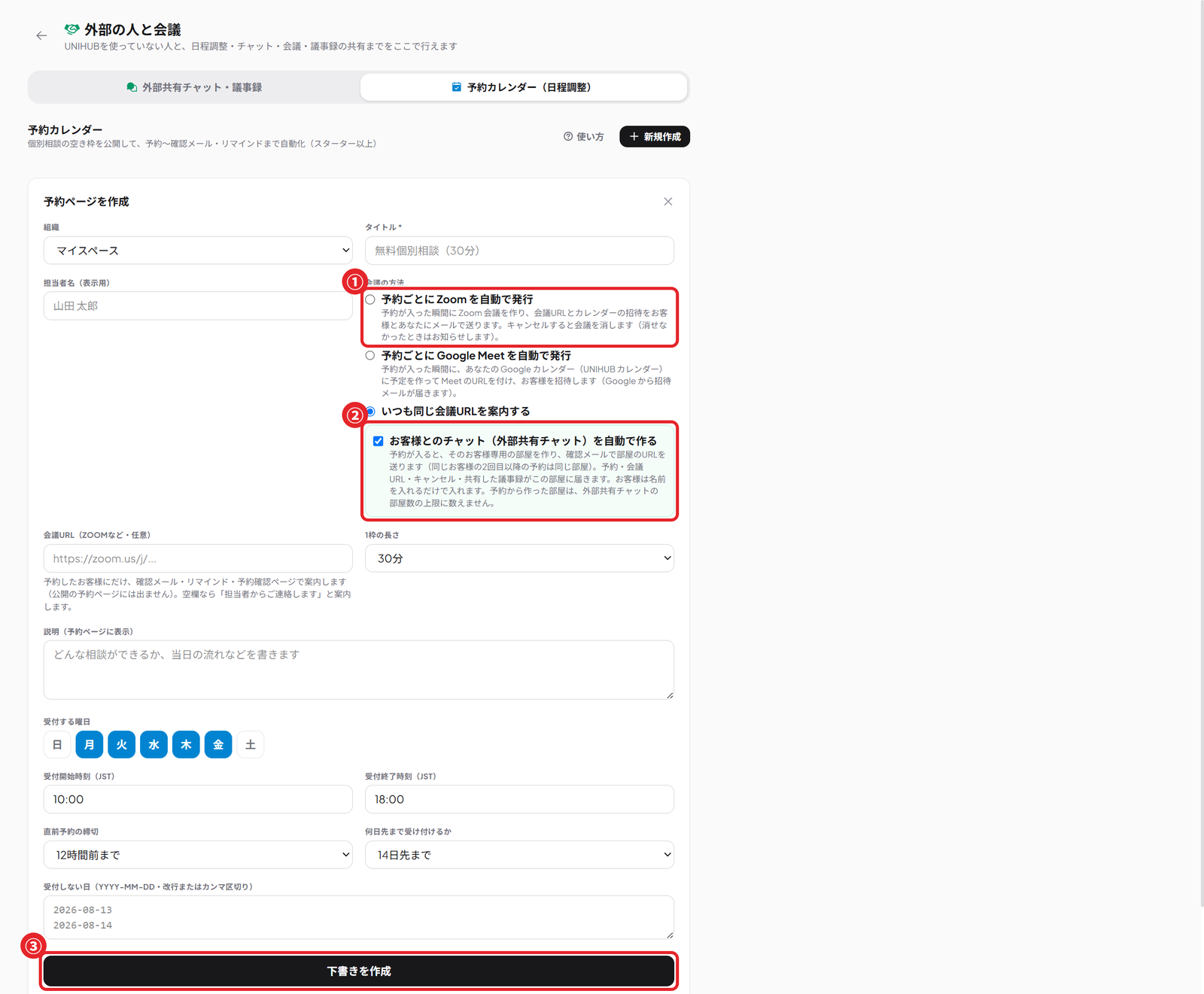Click the 担当者名 field with 山田太郎 placeholder

pos(198,306)
